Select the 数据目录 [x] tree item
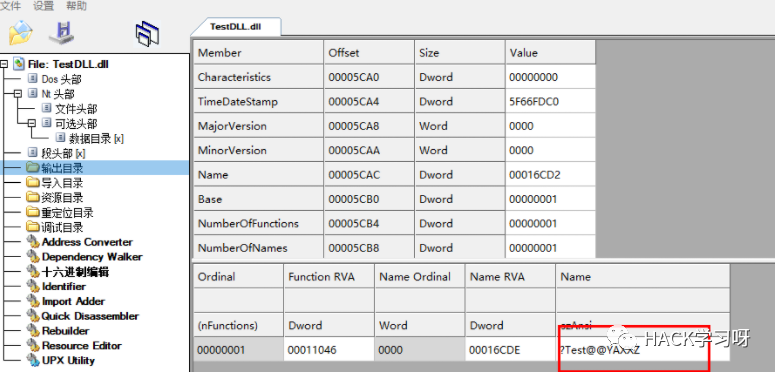This screenshot has height=372, width=775. 96,138
